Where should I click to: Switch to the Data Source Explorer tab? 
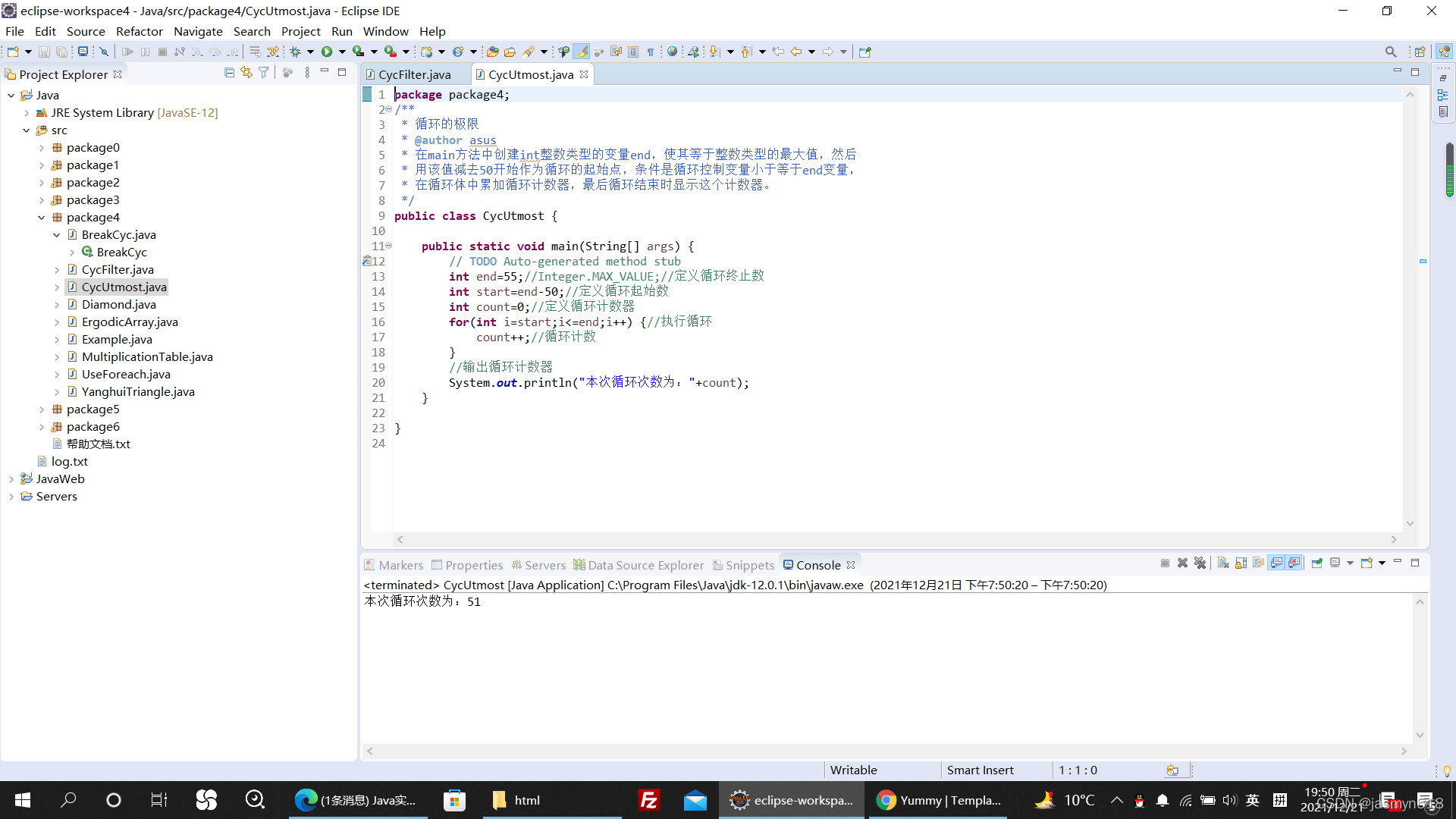click(x=639, y=565)
